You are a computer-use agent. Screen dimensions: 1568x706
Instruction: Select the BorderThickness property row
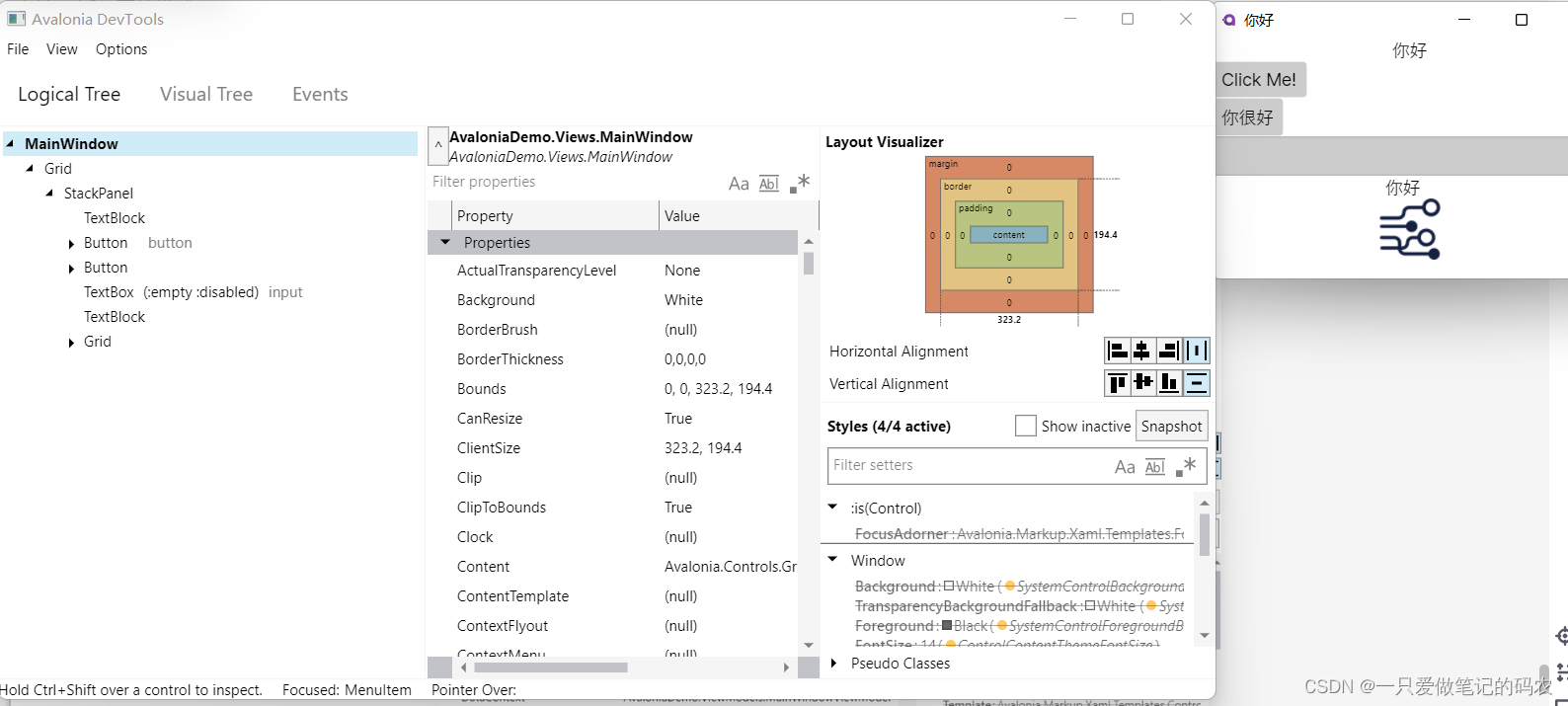(612, 359)
